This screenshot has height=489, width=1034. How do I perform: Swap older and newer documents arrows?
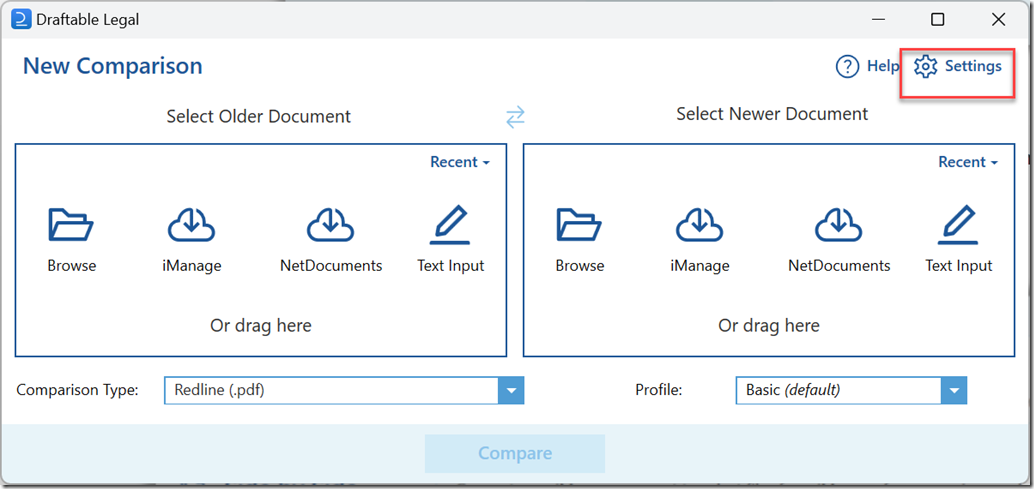point(515,117)
